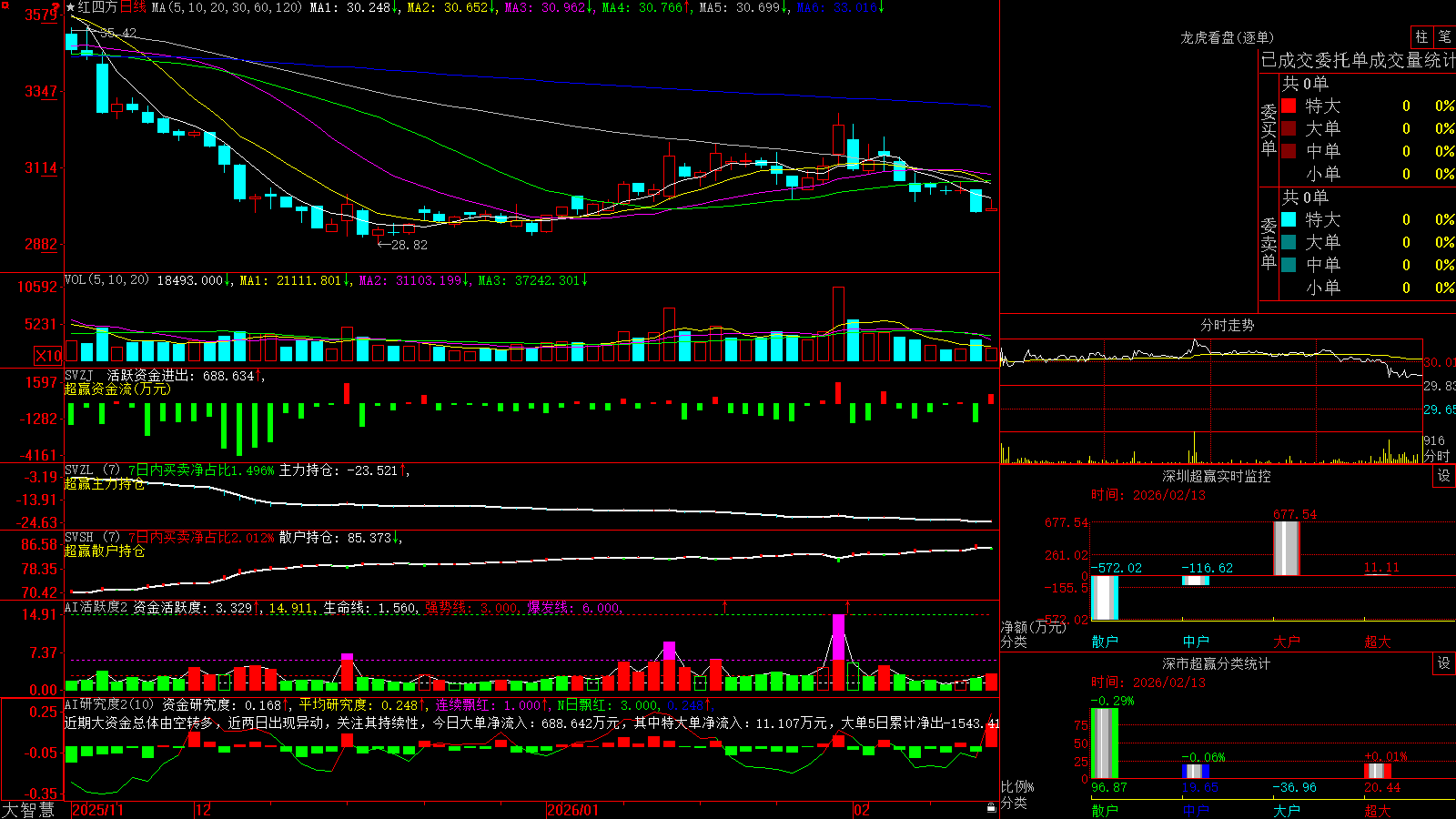This screenshot has width=1456, height=819.
Task: Click the red question mark icon at top-left
Action: [x=56, y=8]
